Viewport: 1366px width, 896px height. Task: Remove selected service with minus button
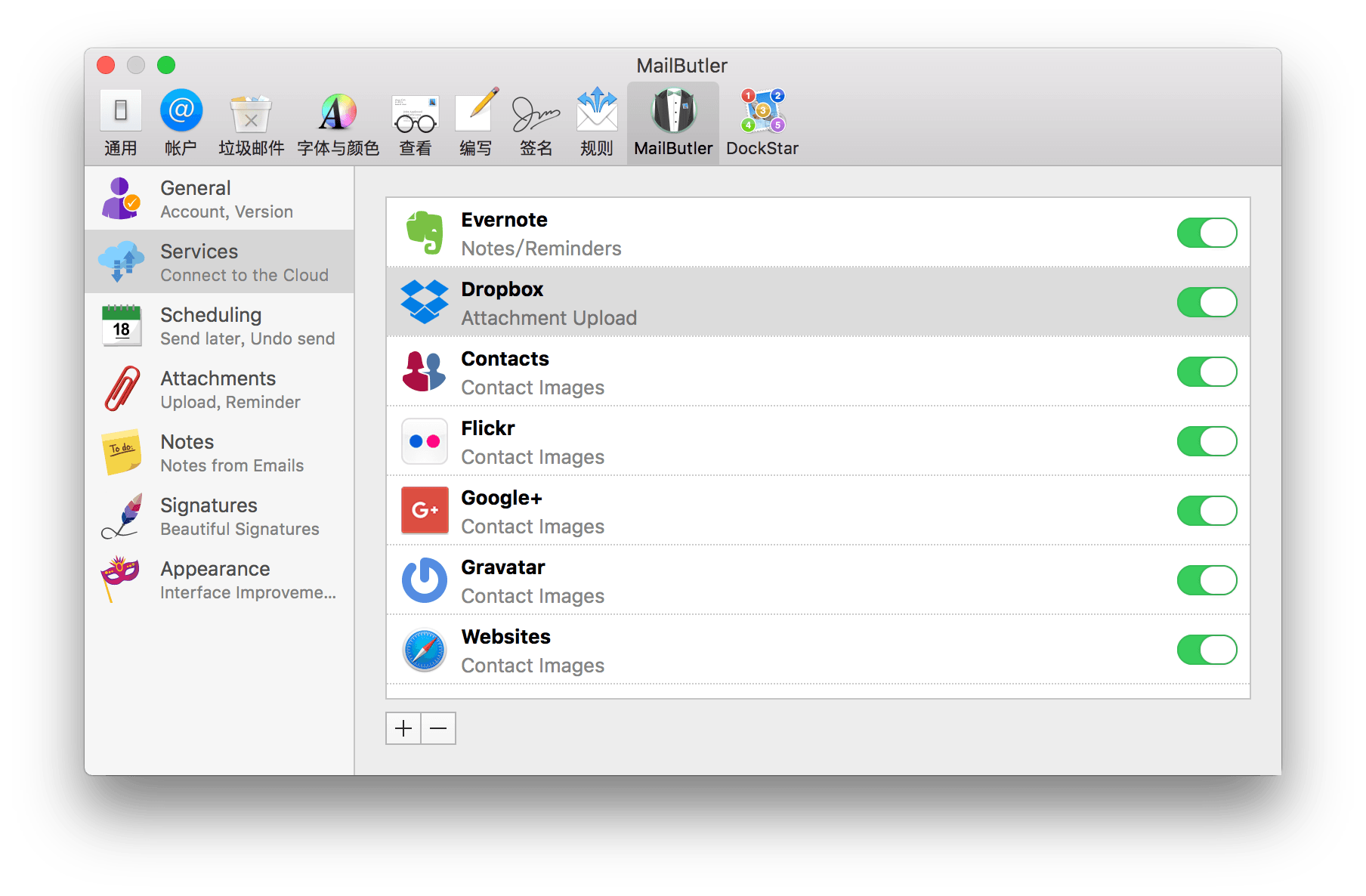[438, 728]
